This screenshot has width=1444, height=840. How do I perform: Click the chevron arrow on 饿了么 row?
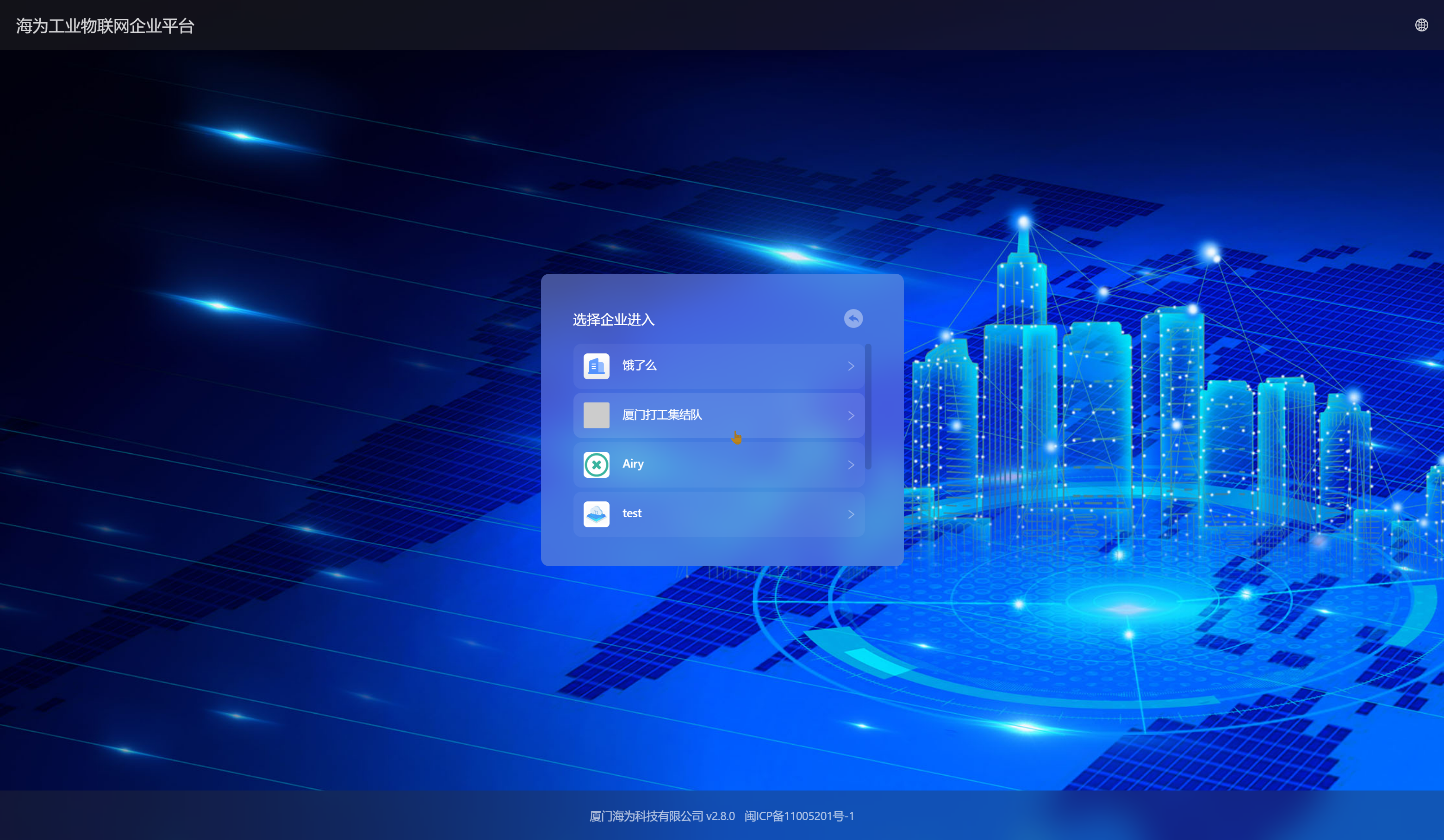point(851,366)
